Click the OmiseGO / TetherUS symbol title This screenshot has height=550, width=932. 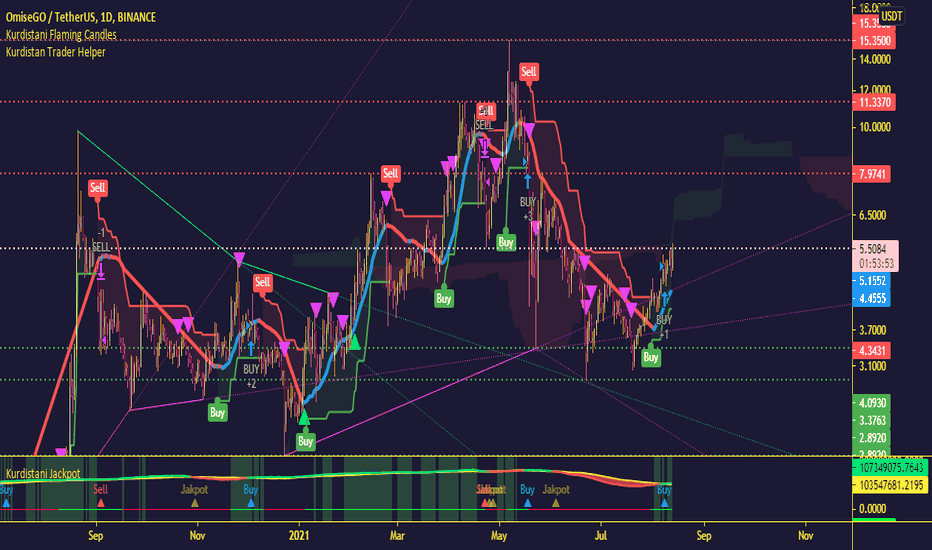point(81,17)
